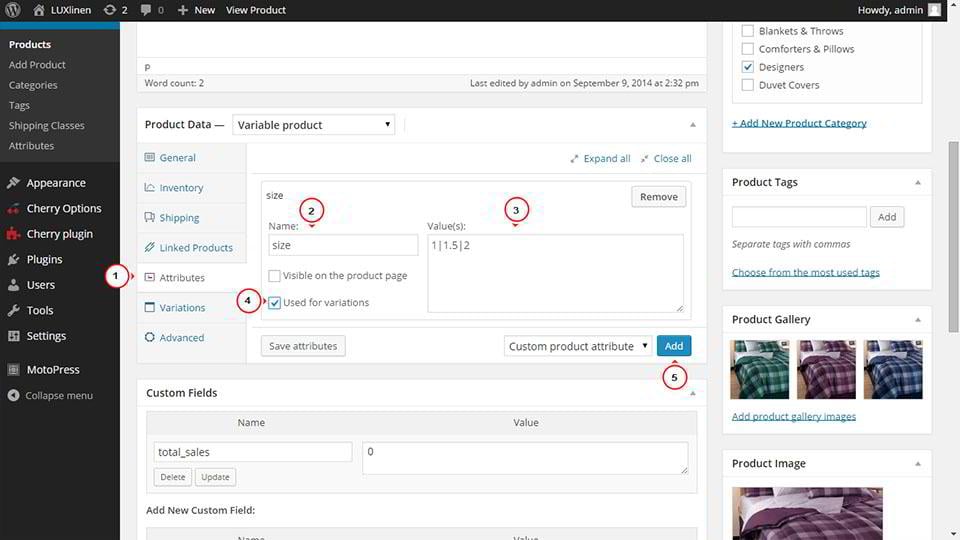Switch to the Variations tab

click(x=182, y=308)
